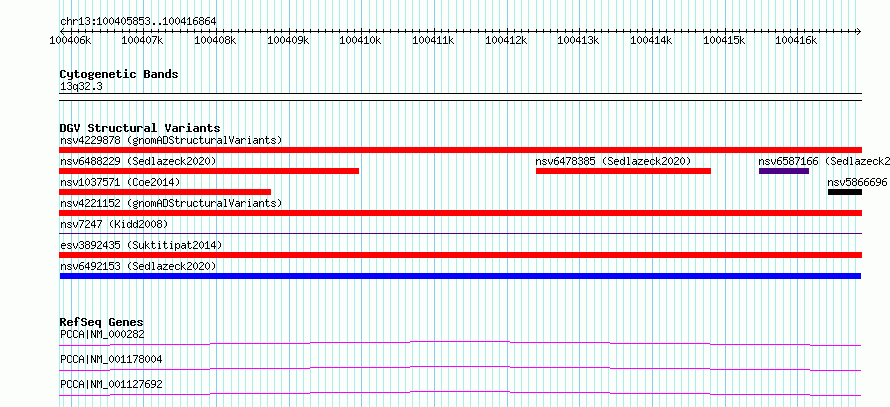This screenshot has height=407, width=890.
Task: Open variant nsv6587166 label
Action: pyautogui.click(x=824, y=161)
